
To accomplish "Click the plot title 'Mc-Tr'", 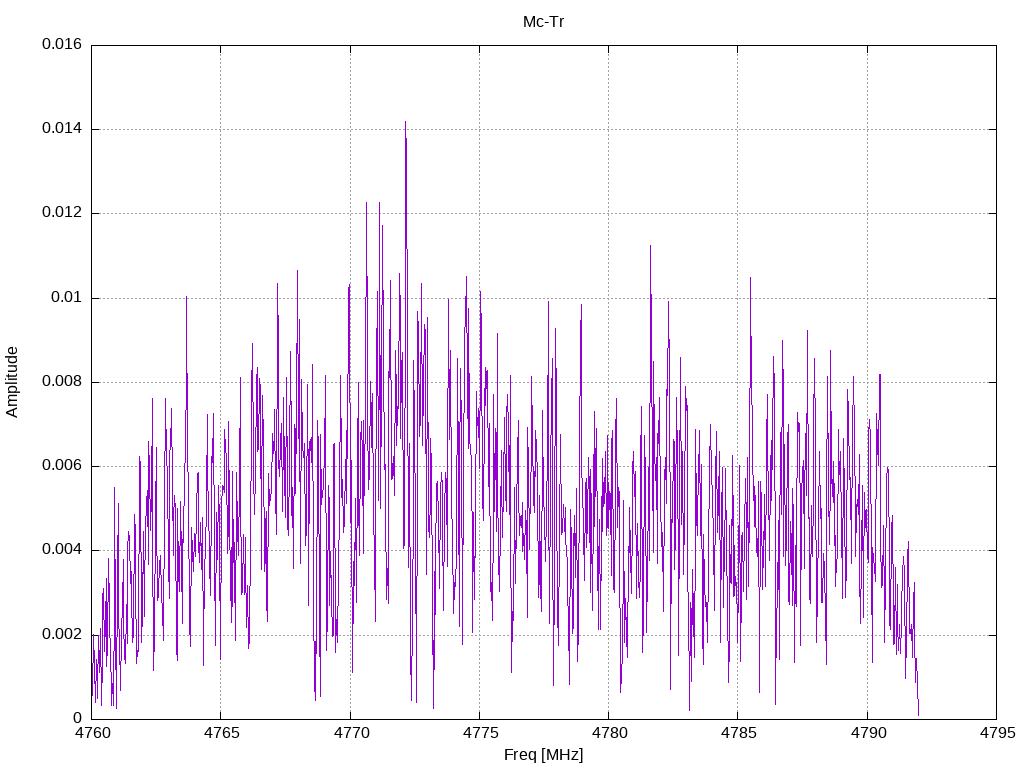I will pos(543,22).
